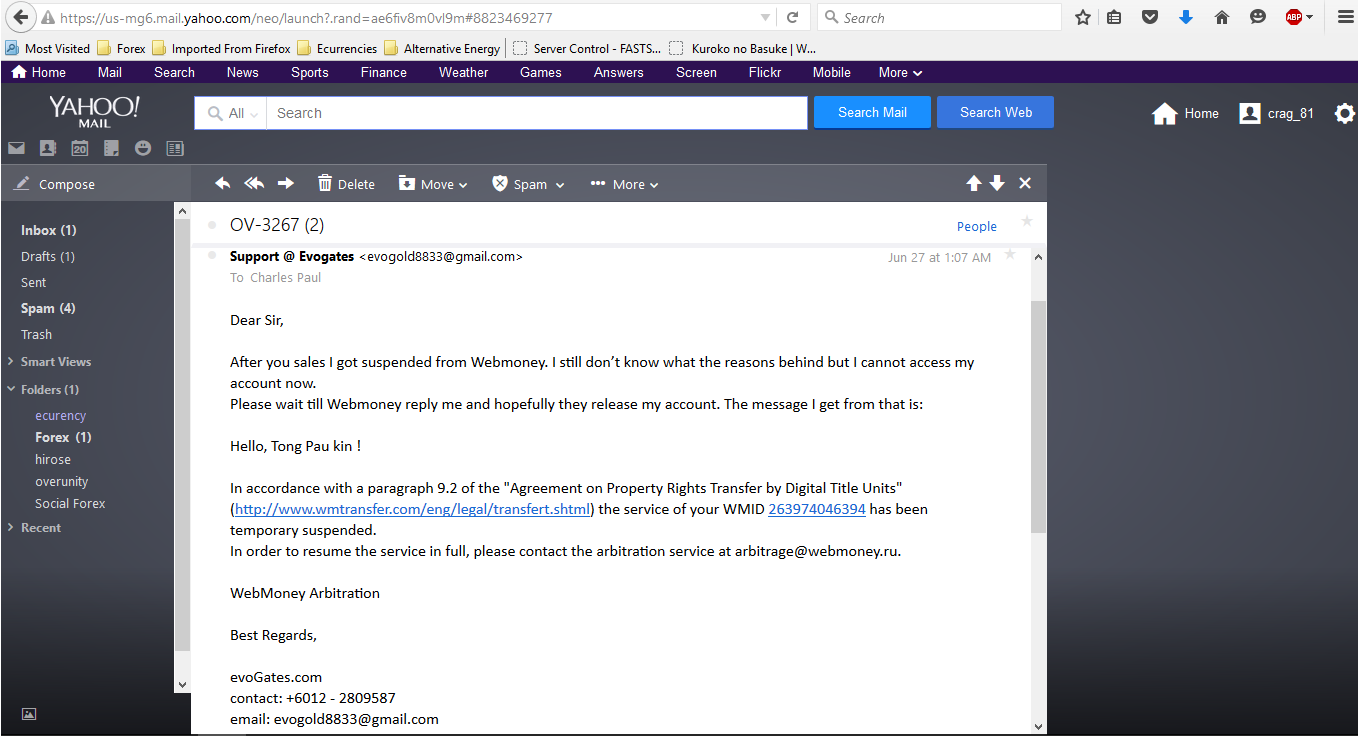
Task: Open the Messenger smiley icon
Action: pos(143,148)
